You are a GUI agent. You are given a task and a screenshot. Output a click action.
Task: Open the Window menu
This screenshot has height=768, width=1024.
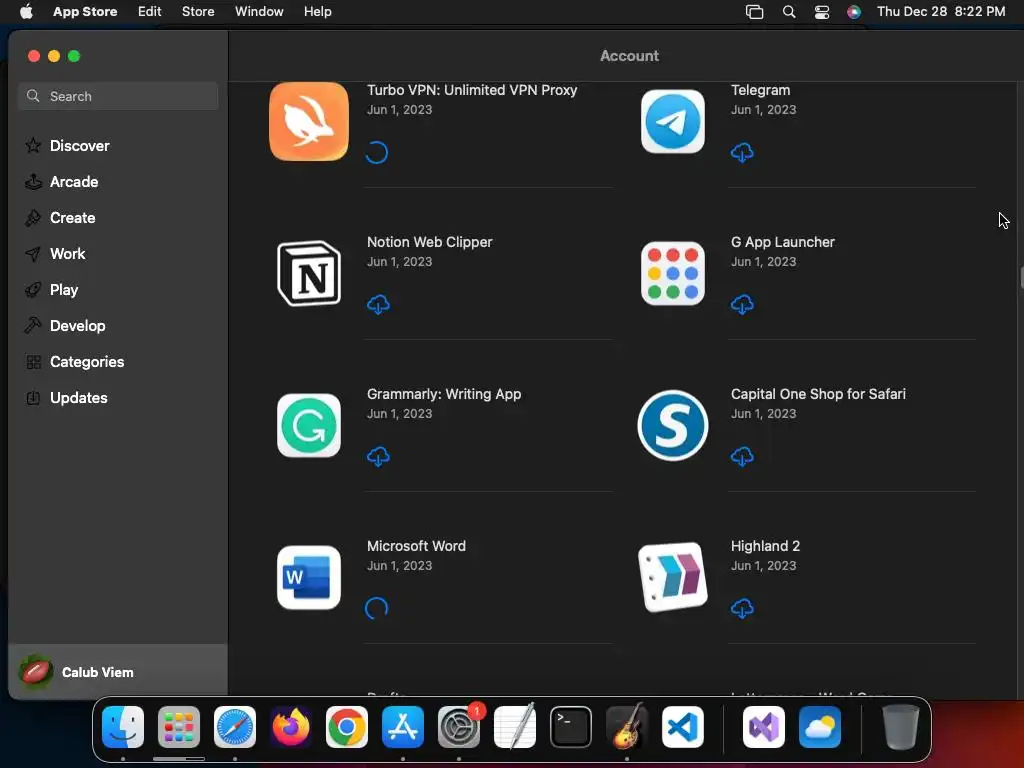tap(259, 12)
